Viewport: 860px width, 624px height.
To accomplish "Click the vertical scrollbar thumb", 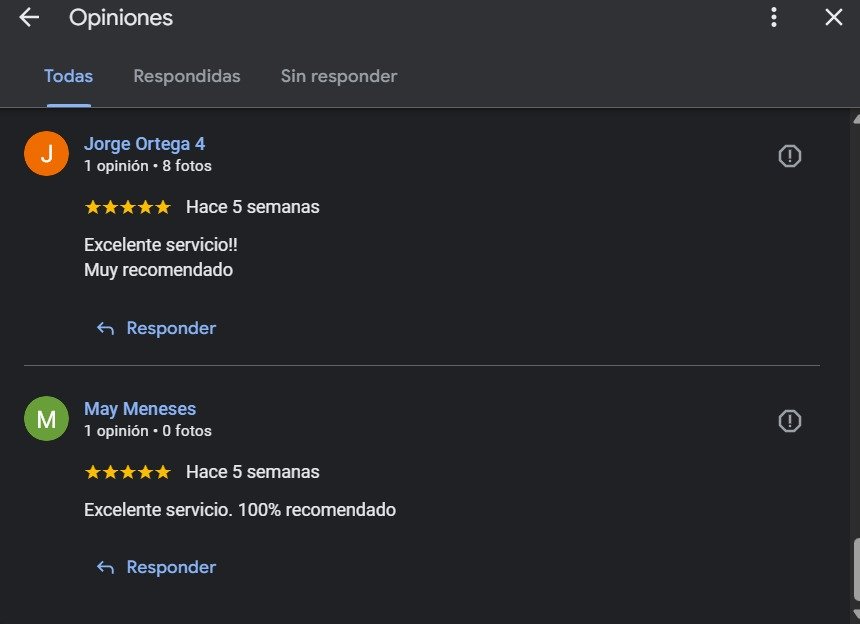I will pyautogui.click(x=855, y=569).
